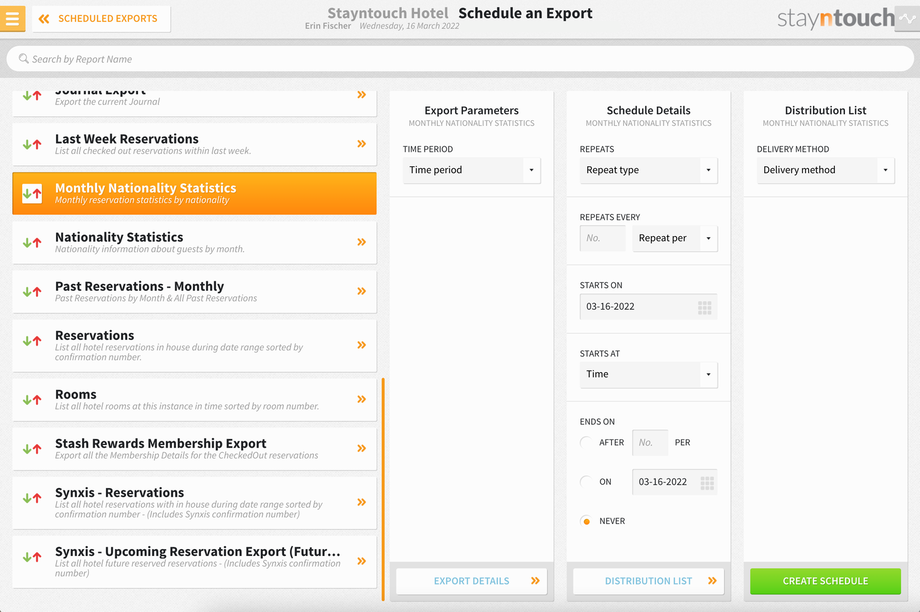The height and width of the screenshot is (612, 920).
Task: Click export arrows icon for Rooms row
Action: [32, 400]
